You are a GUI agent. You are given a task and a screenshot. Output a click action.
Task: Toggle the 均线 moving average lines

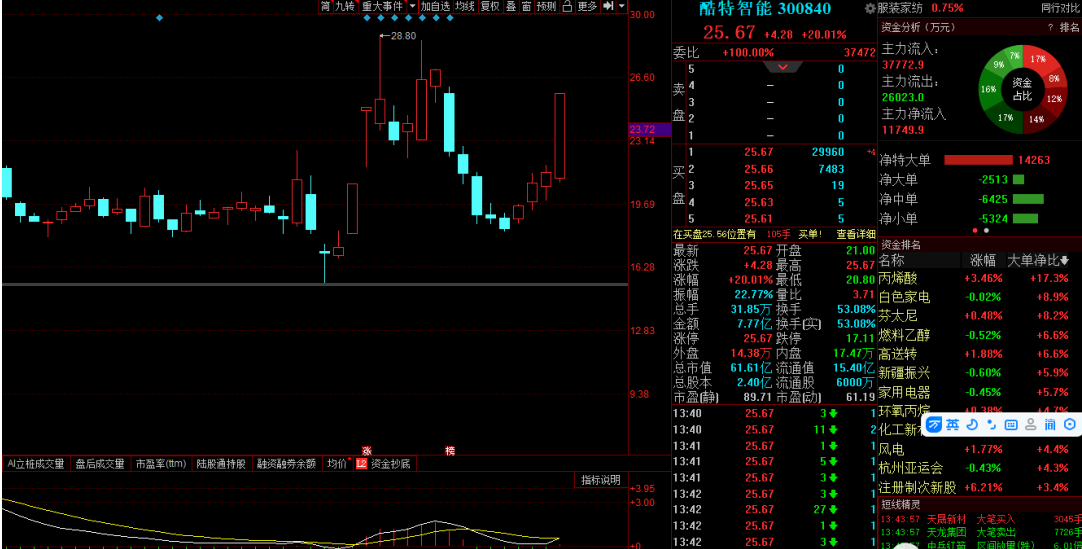(464, 6)
